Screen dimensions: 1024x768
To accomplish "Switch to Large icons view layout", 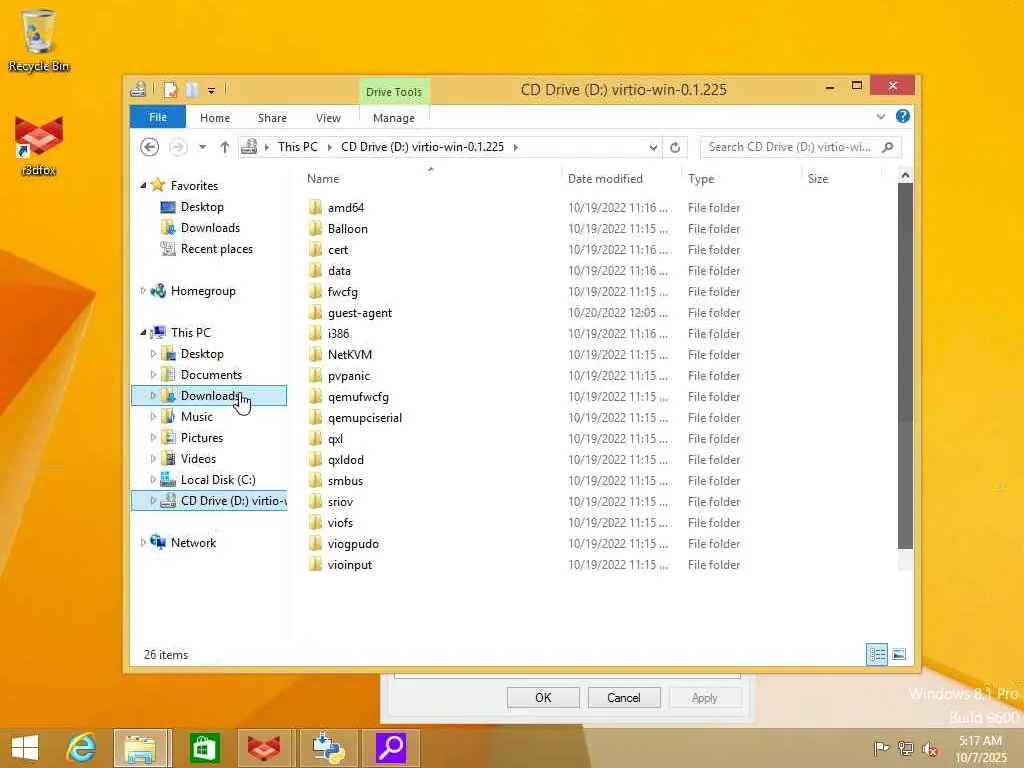I will point(899,654).
